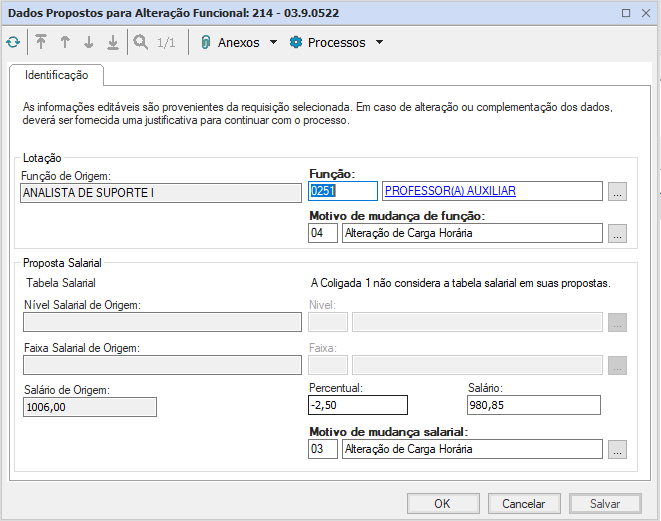Click the next record down arrow

[x=89, y=43]
